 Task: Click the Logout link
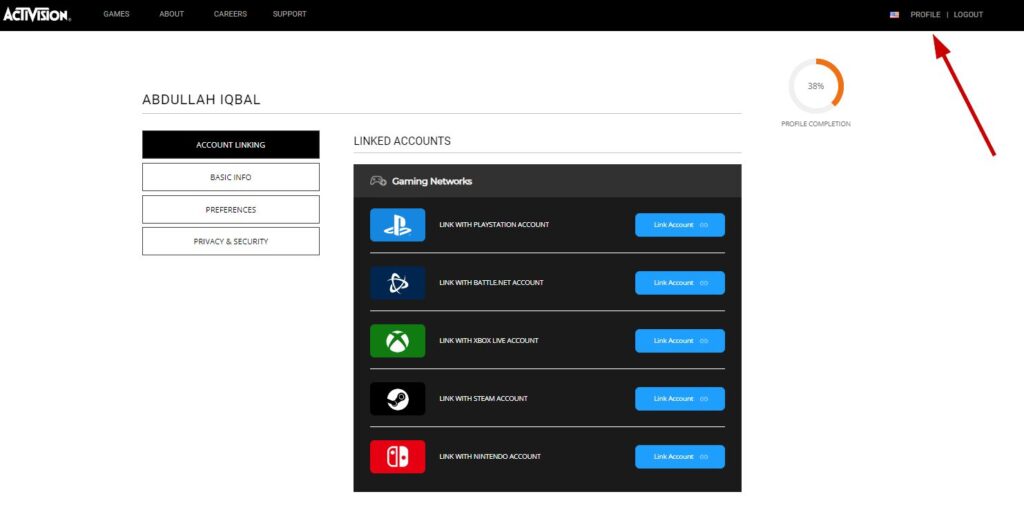point(968,14)
